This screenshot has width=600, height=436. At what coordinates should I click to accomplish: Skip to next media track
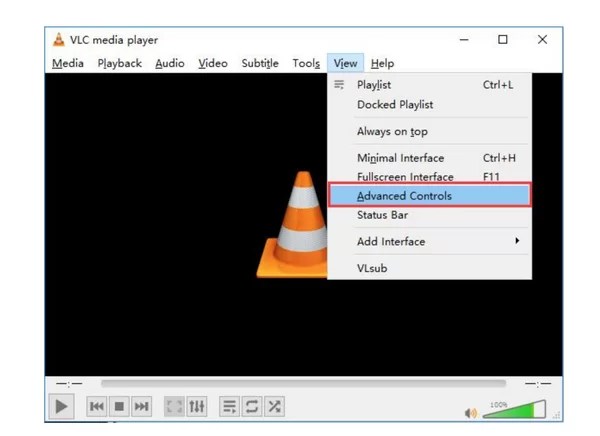(x=142, y=406)
